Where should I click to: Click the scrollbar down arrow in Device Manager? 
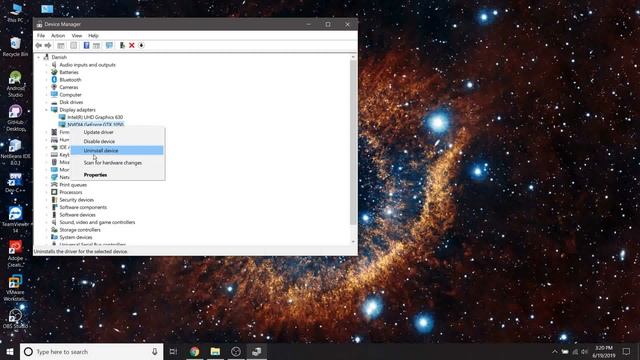[x=353, y=242]
